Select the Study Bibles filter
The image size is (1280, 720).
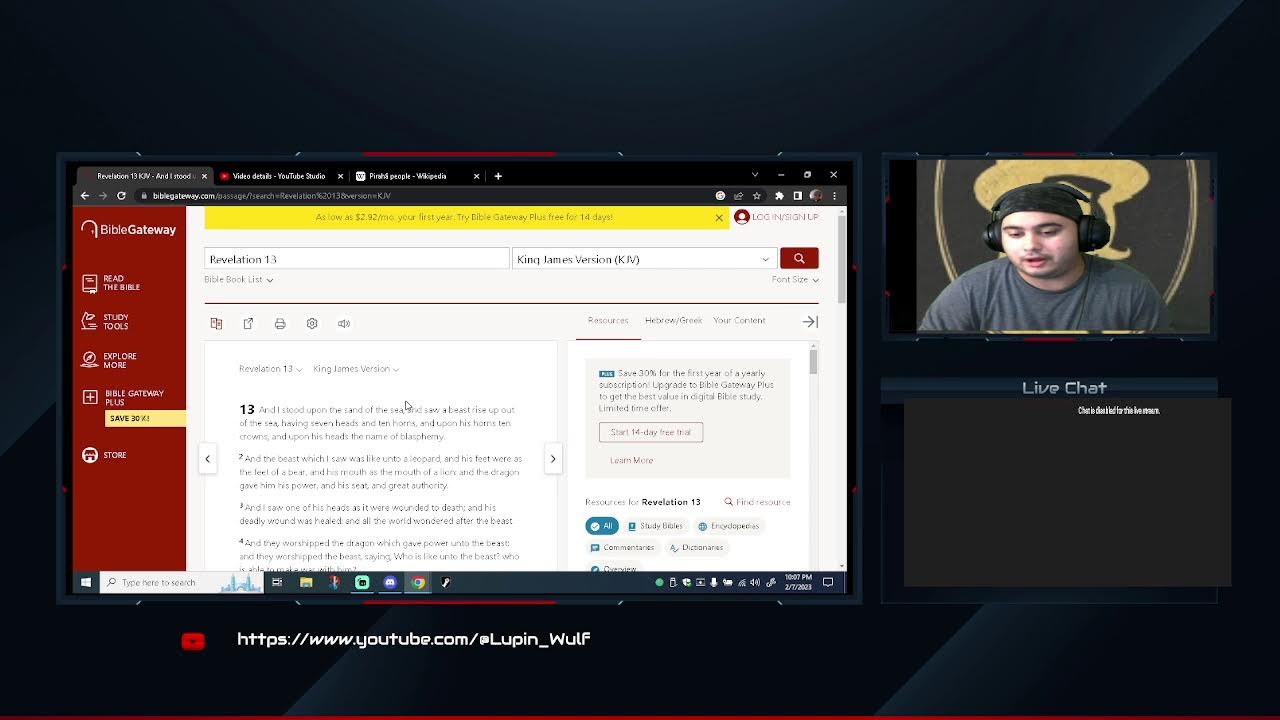click(655, 526)
